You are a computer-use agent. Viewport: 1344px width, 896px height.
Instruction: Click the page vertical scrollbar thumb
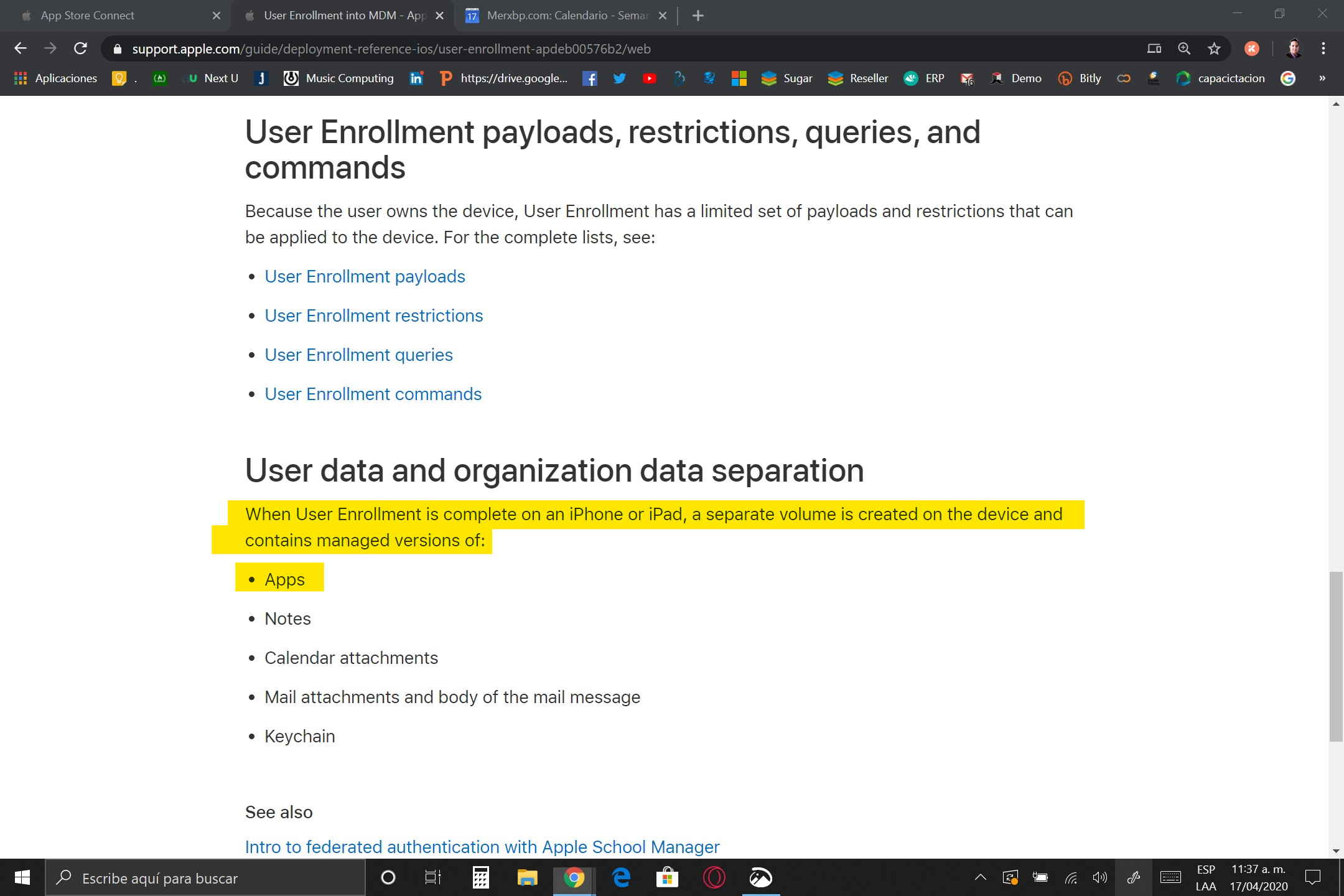[x=1335, y=656]
